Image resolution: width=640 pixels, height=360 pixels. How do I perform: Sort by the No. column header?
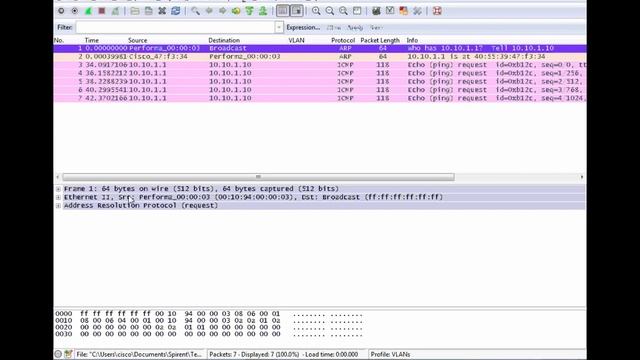click(x=59, y=40)
